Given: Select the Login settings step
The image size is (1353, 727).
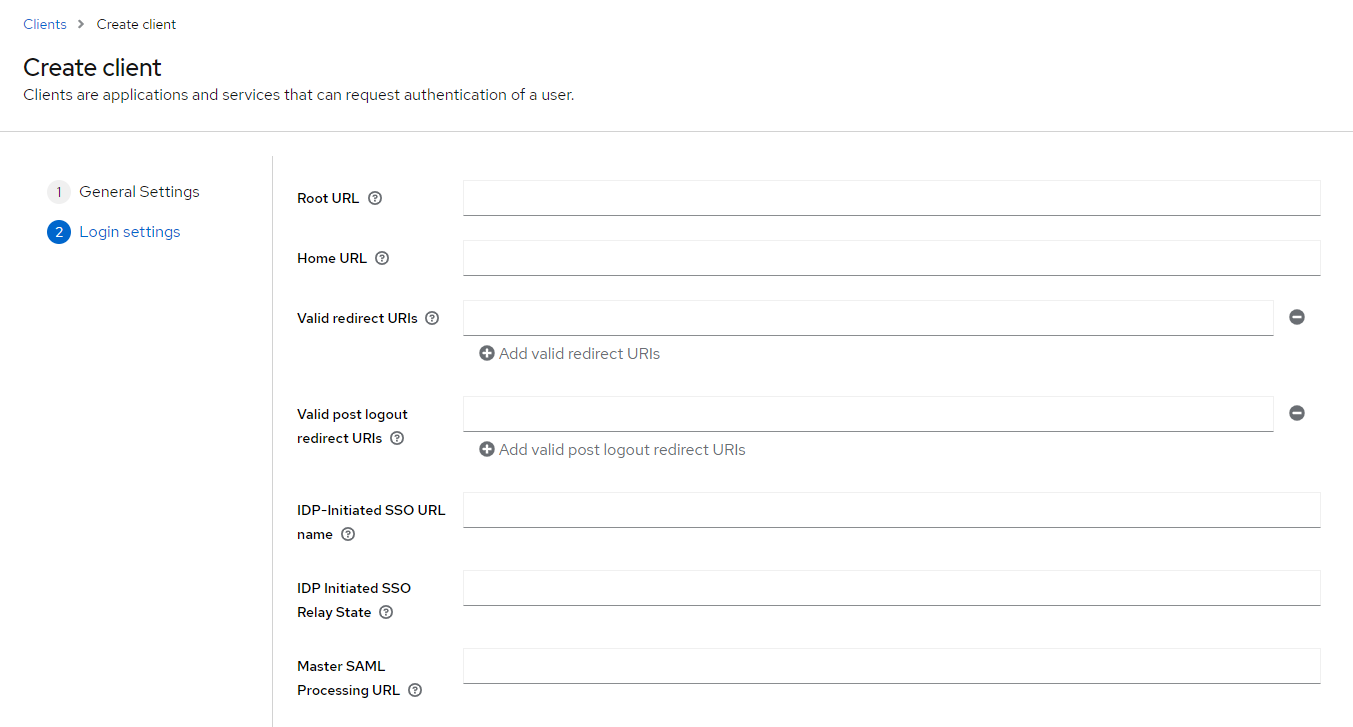Looking at the screenshot, I should coord(129,232).
